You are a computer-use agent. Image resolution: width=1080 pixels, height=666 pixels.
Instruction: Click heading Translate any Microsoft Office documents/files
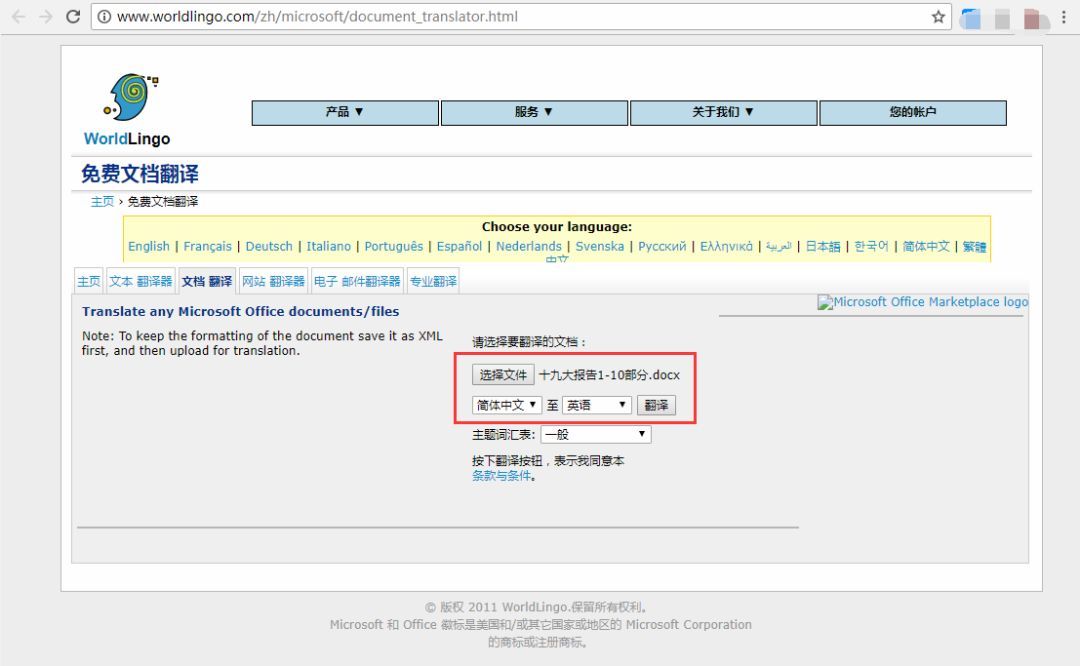pos(240,311)
